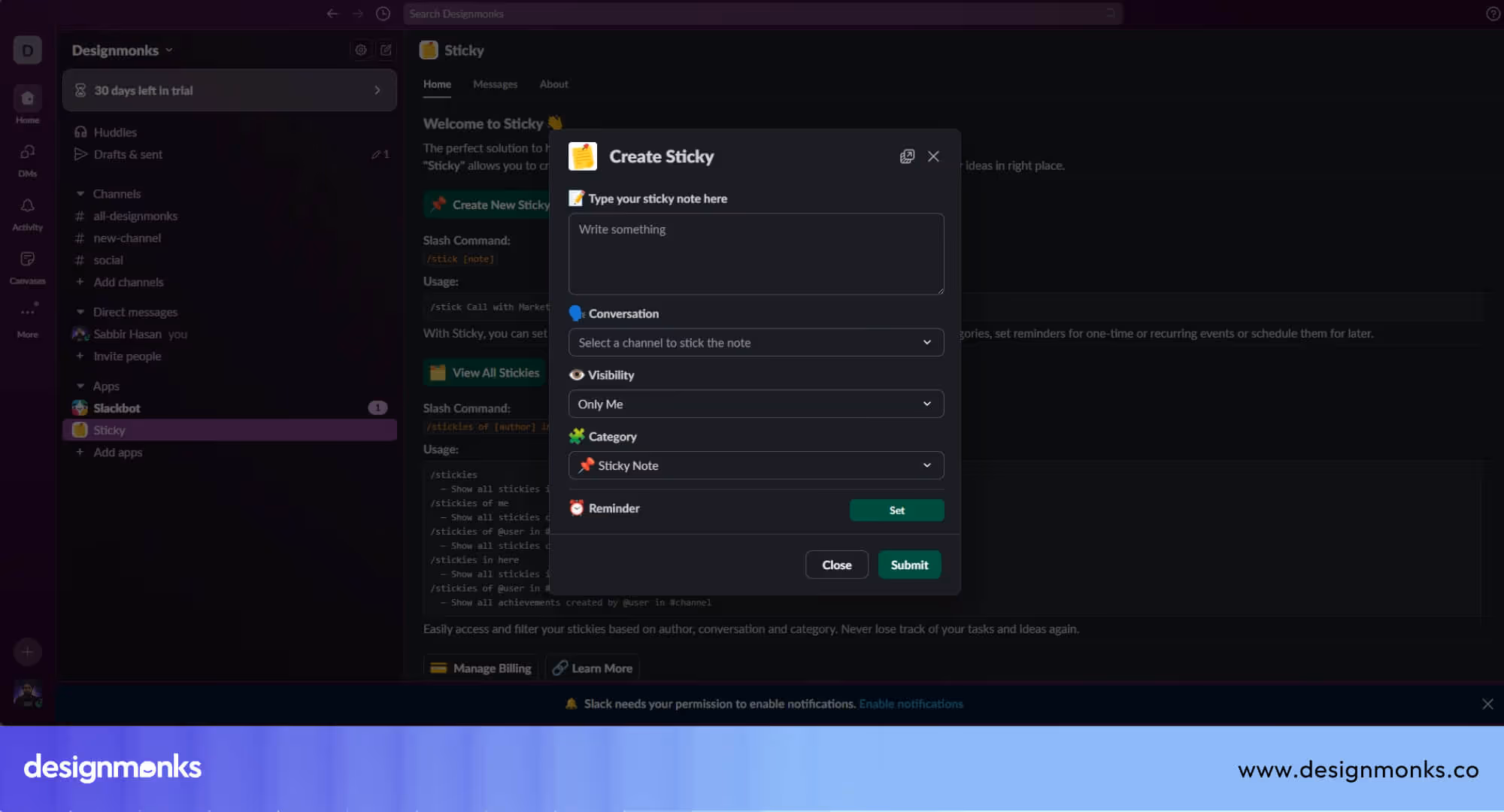Open the DMs icon in left rail
This screenshot has width=1504, height=812.
coord(27,153)
